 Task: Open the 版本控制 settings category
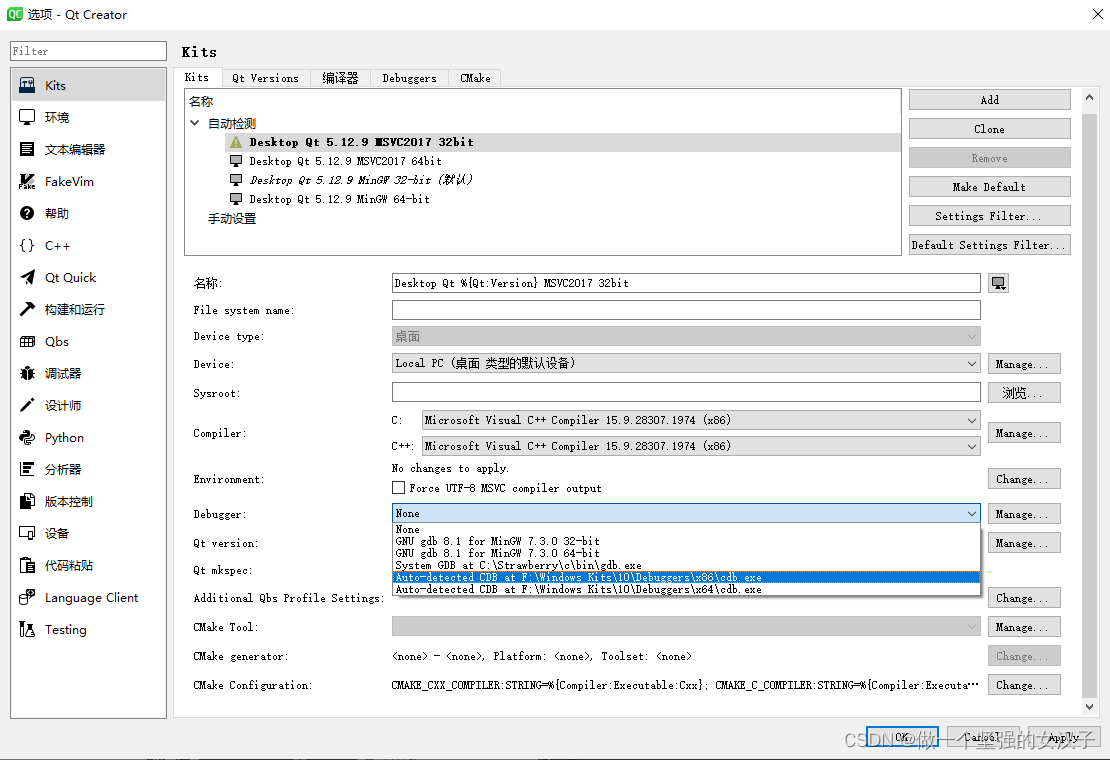(88, 502)
